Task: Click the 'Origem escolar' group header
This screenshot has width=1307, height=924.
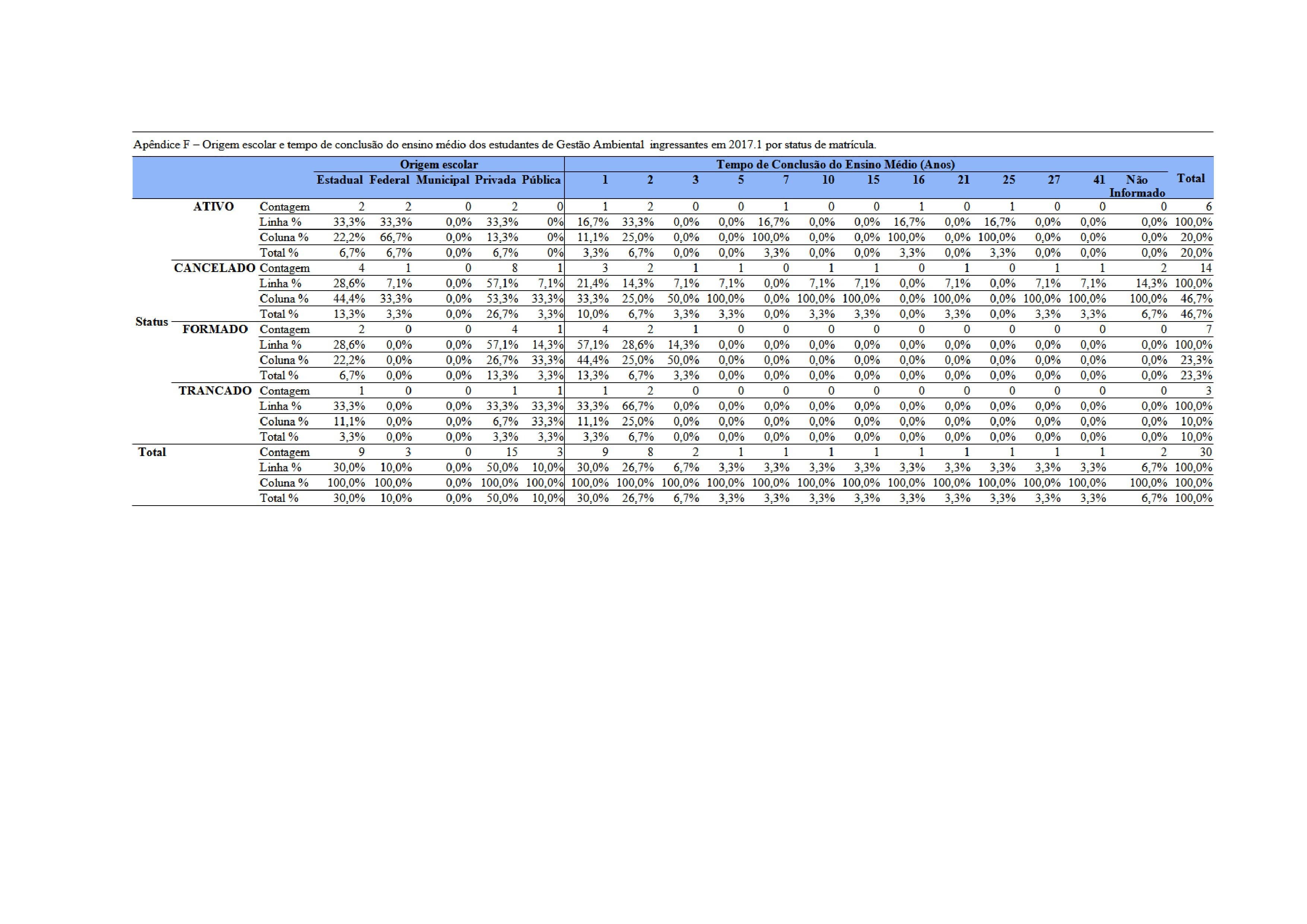Action: click(x=438, y=165)
